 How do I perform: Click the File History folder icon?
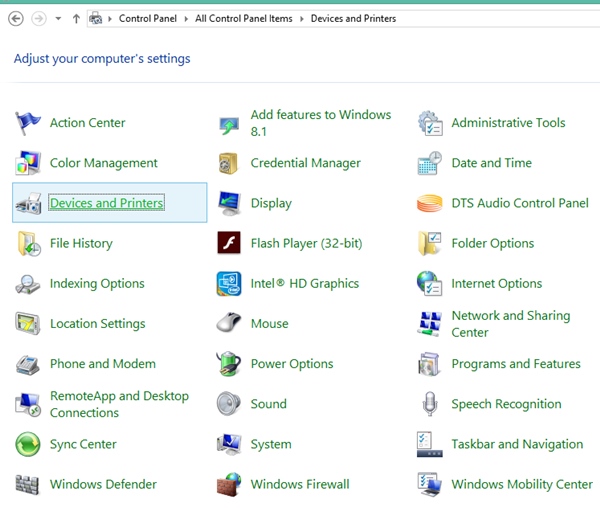pyautogui.click(x=28, y=243)
